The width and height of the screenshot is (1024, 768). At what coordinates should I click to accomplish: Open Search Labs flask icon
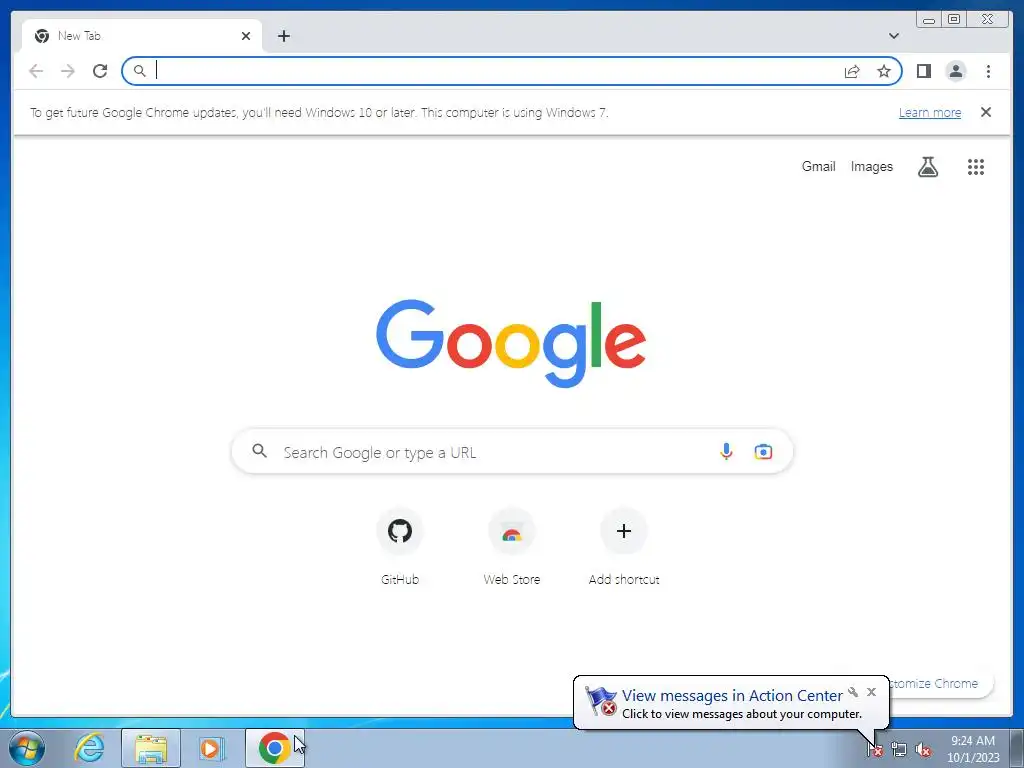[927, 167]
